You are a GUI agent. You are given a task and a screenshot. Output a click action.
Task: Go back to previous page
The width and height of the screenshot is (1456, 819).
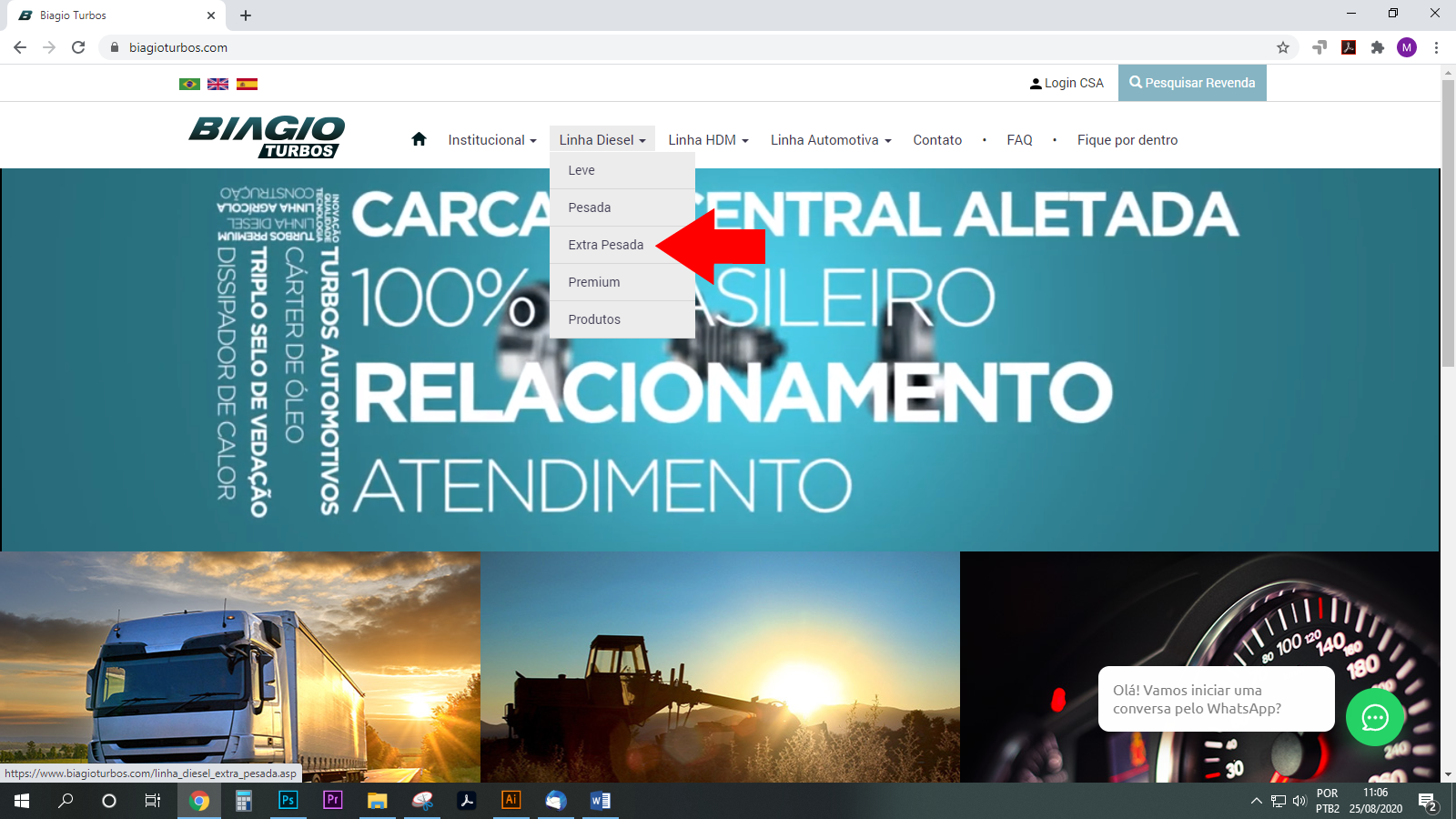coord(20,47)
